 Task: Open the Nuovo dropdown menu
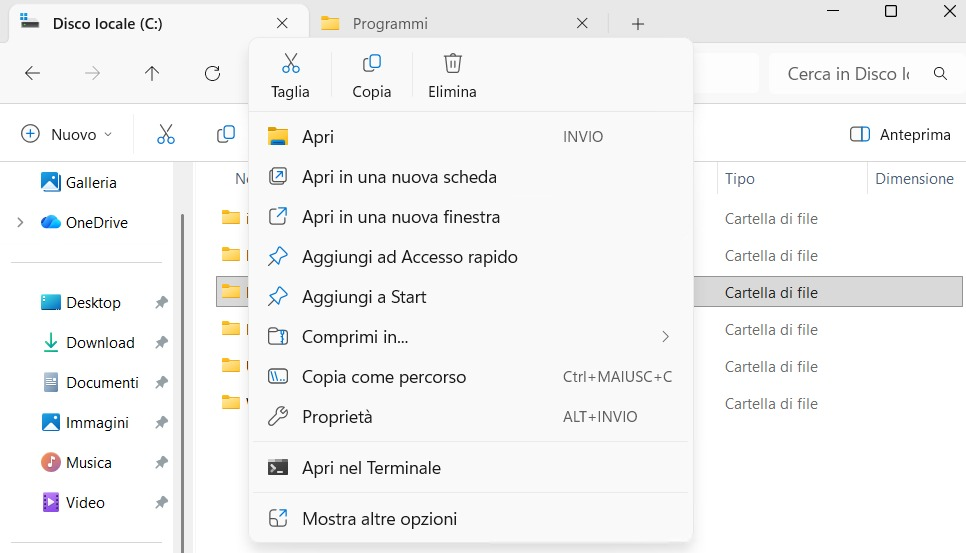pyautogui.click(x=67, y=134)
